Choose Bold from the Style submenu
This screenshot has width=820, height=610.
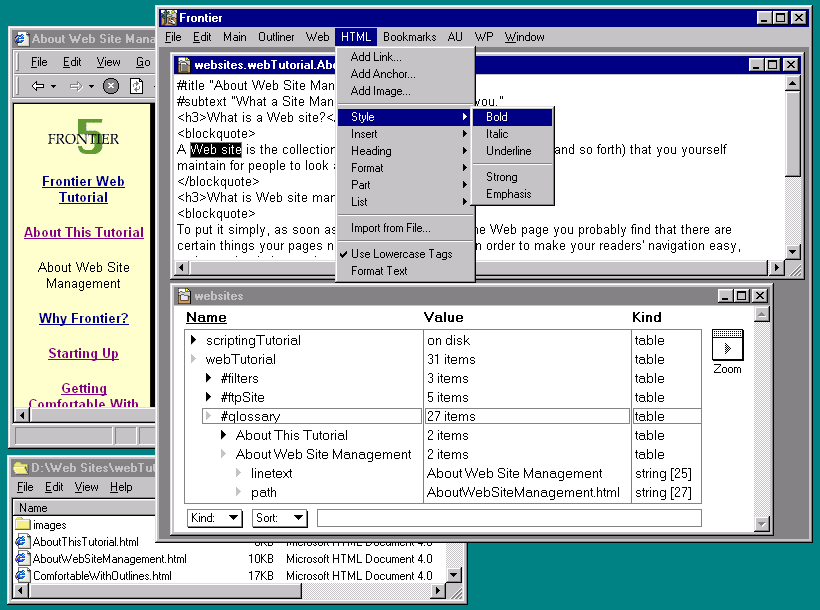[497, 117]
